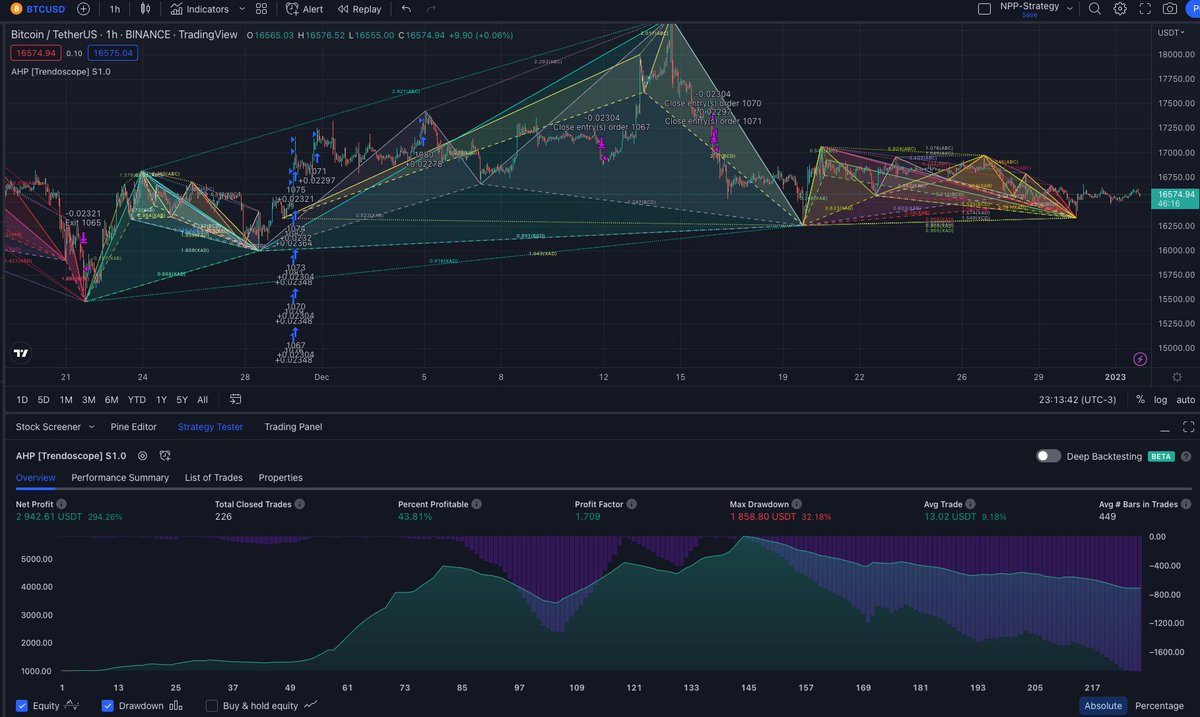Set chart range to 1D
The height and width of the screenshot is (717, 1200).
21,400
